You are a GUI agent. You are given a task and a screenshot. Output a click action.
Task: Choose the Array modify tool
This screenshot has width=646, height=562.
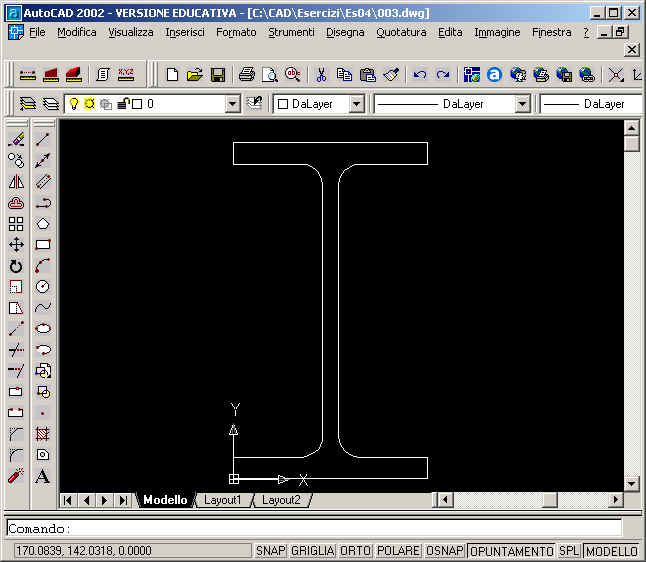[x=16, y=224]
